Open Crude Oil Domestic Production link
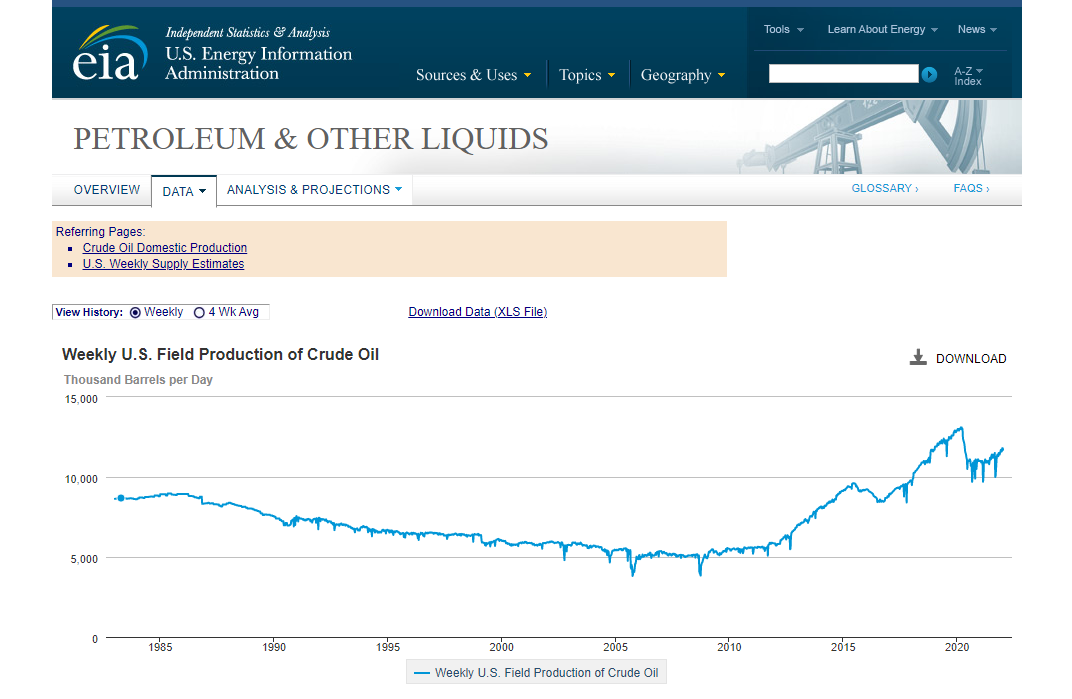1072x699 pixels. [165, 248]
